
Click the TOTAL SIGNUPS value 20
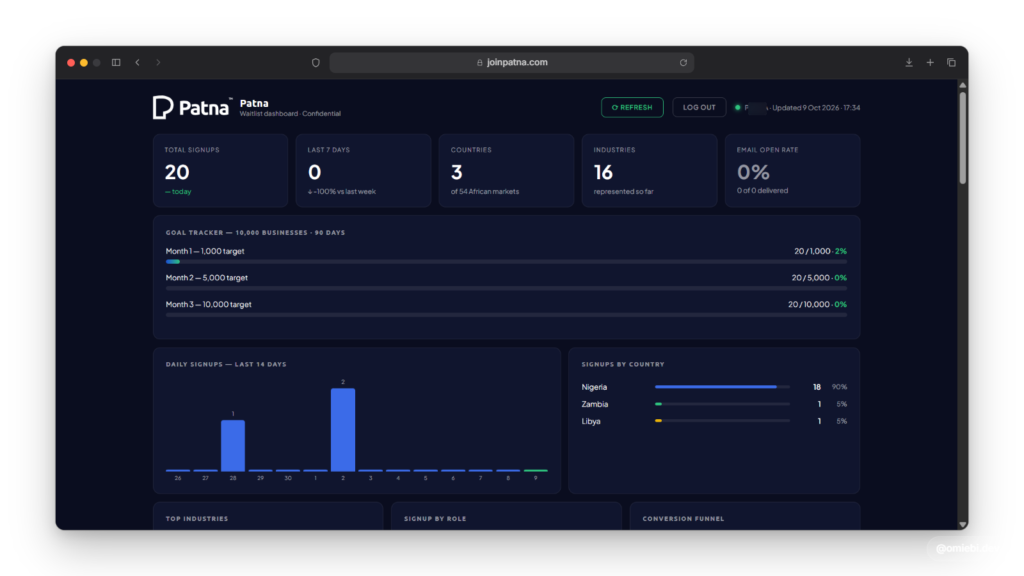click(x=177, y=172)
